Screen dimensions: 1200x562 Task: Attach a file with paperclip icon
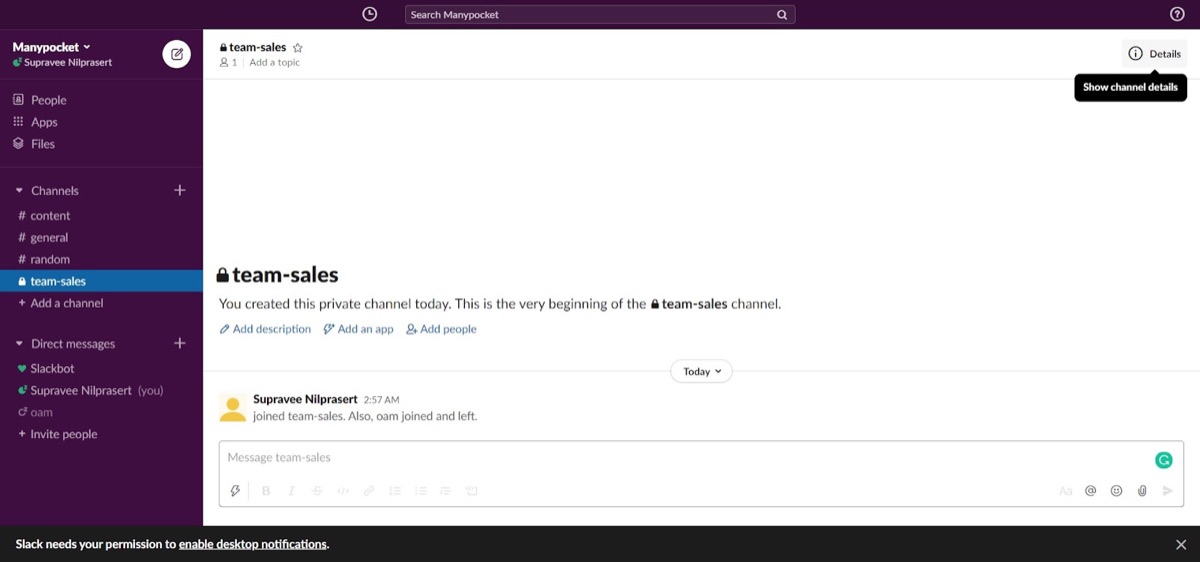[x=1142, y=491]
